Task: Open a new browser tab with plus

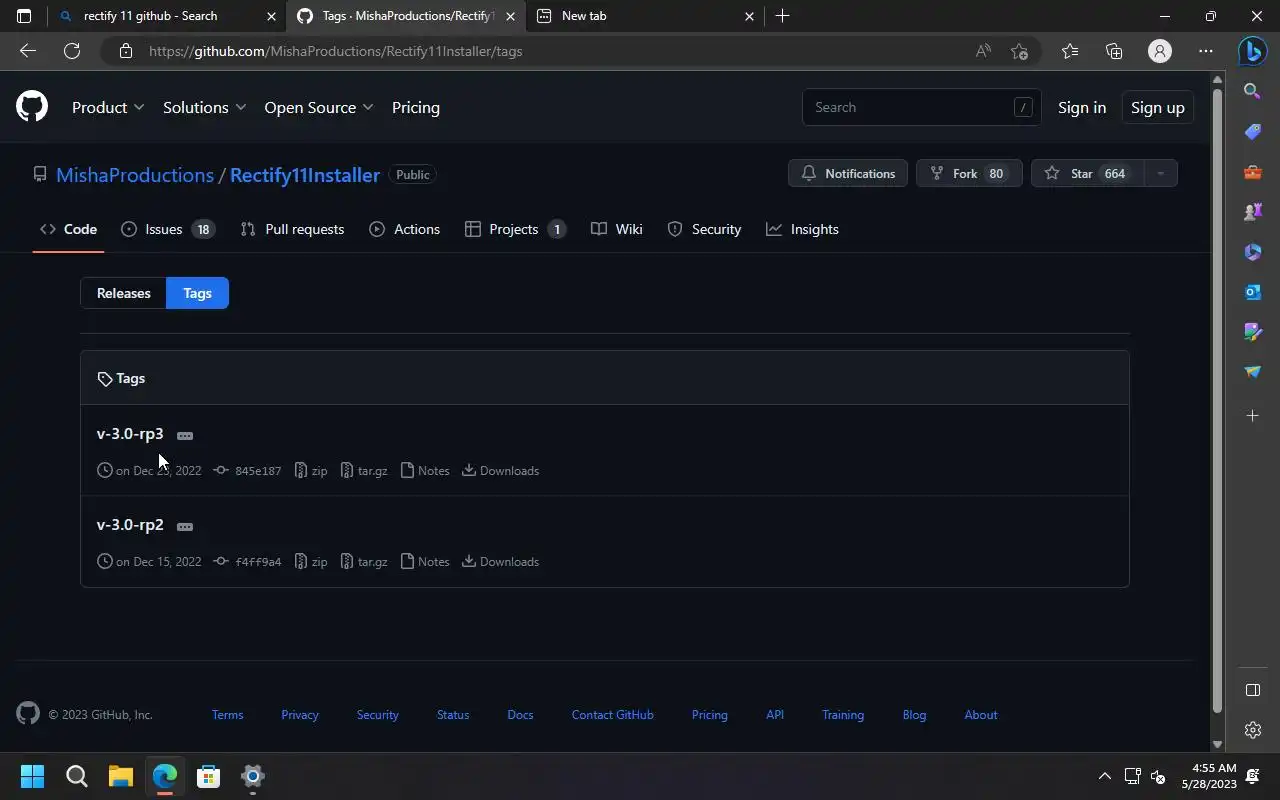Action: [x=782, y=16]
